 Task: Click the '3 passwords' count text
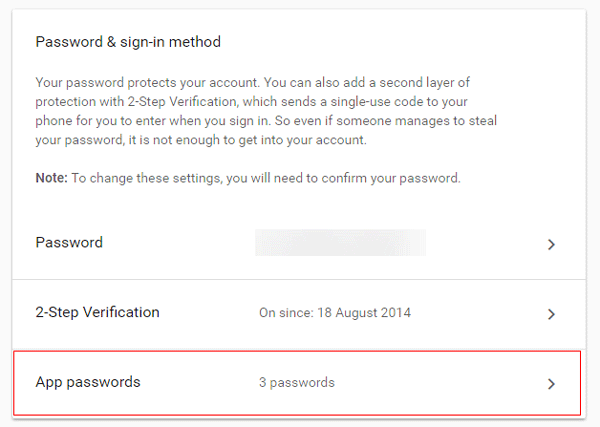(x=297, y=383)
